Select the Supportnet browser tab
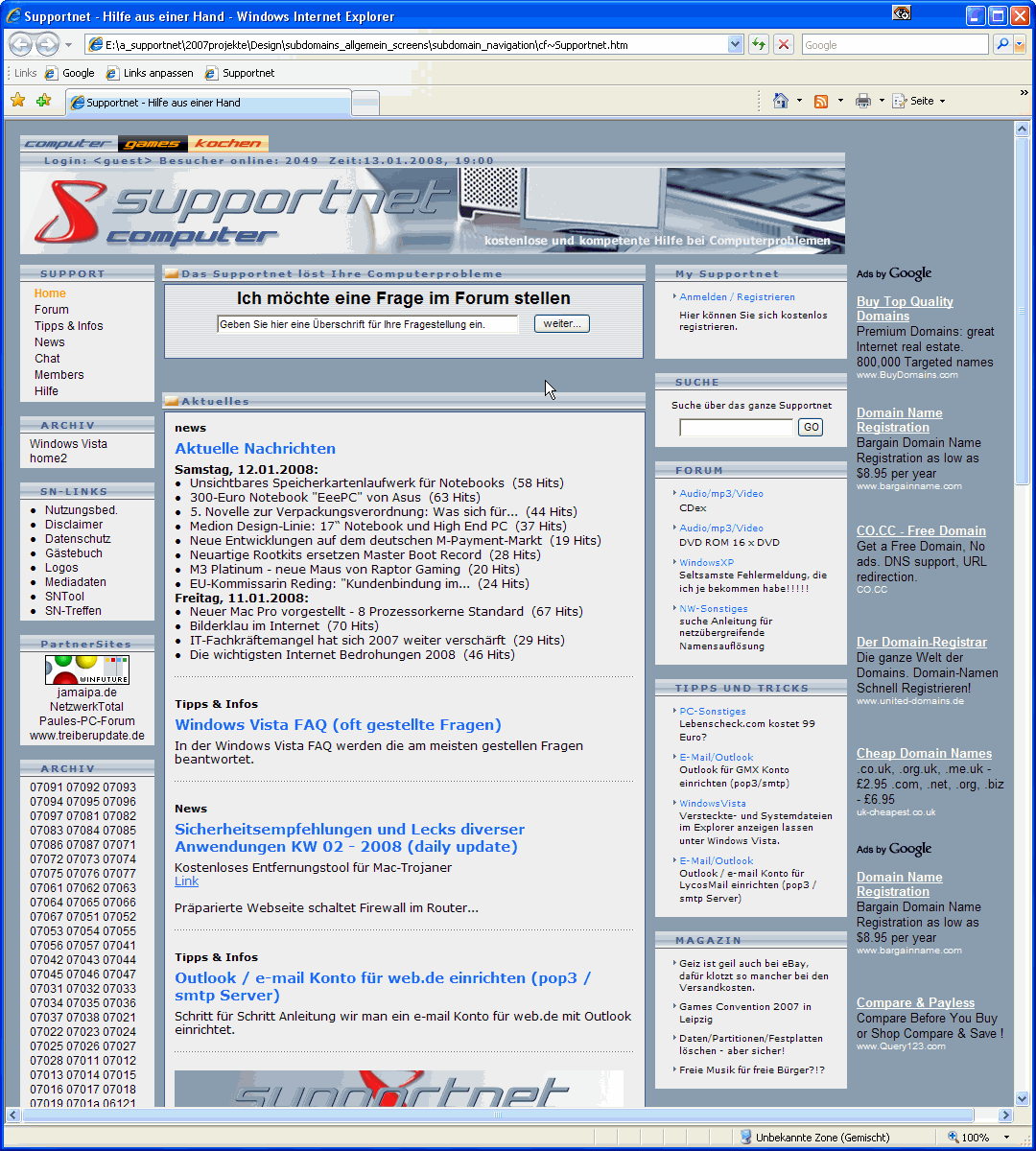 coord(207,103)
